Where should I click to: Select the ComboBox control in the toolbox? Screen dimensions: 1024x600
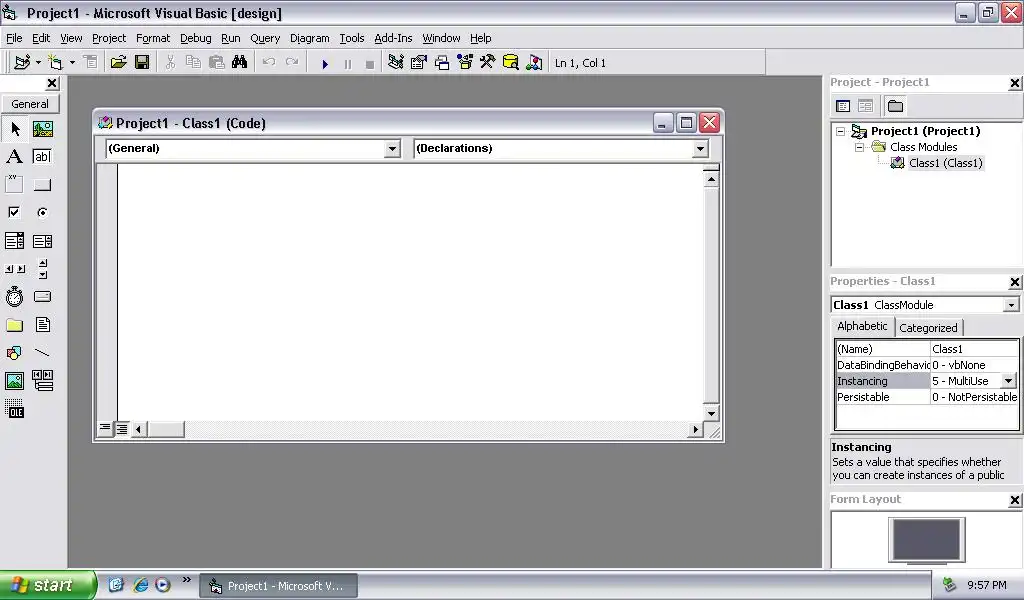[x=14, y=241]
